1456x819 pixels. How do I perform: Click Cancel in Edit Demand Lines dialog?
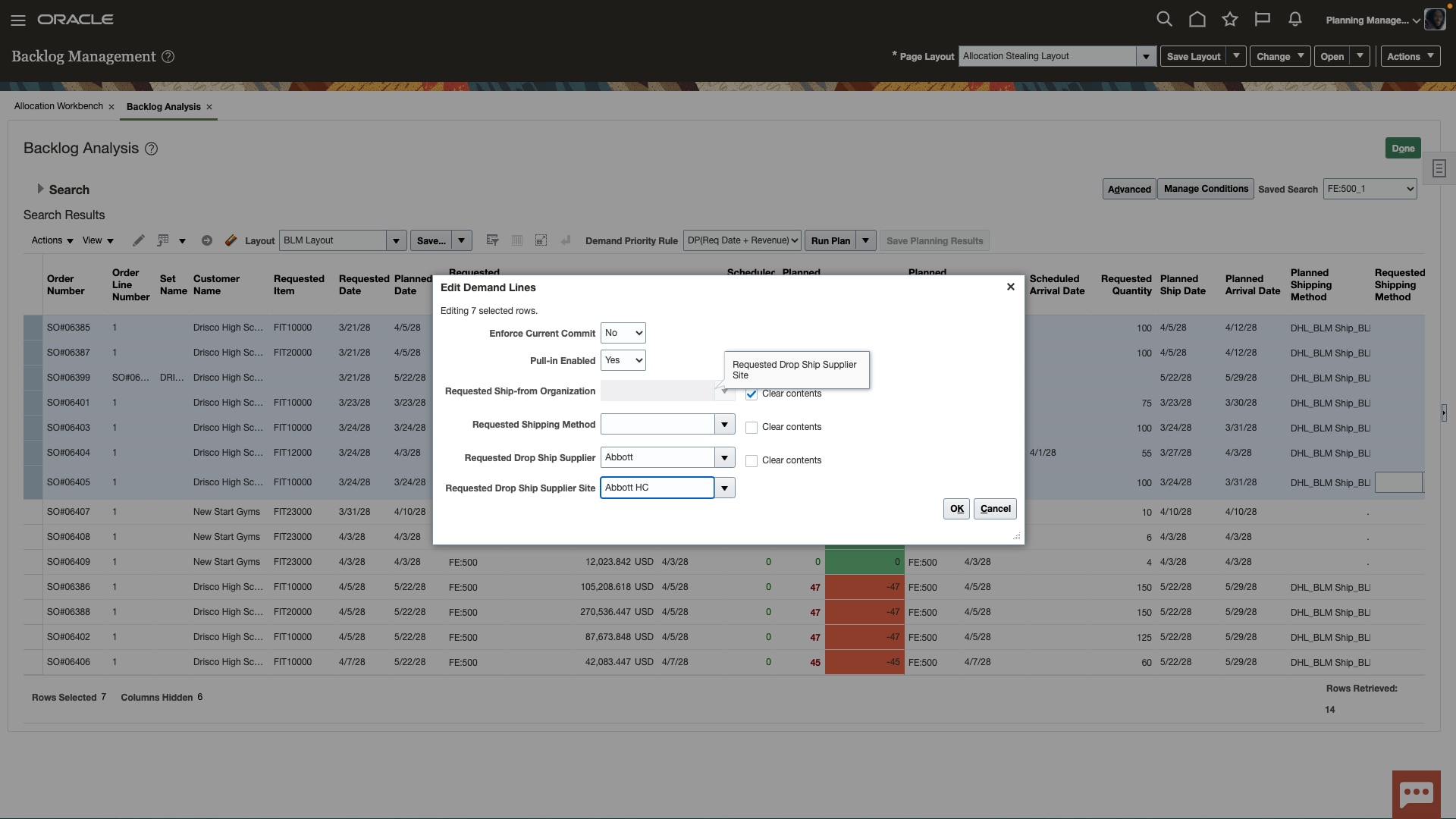[995, 509]
